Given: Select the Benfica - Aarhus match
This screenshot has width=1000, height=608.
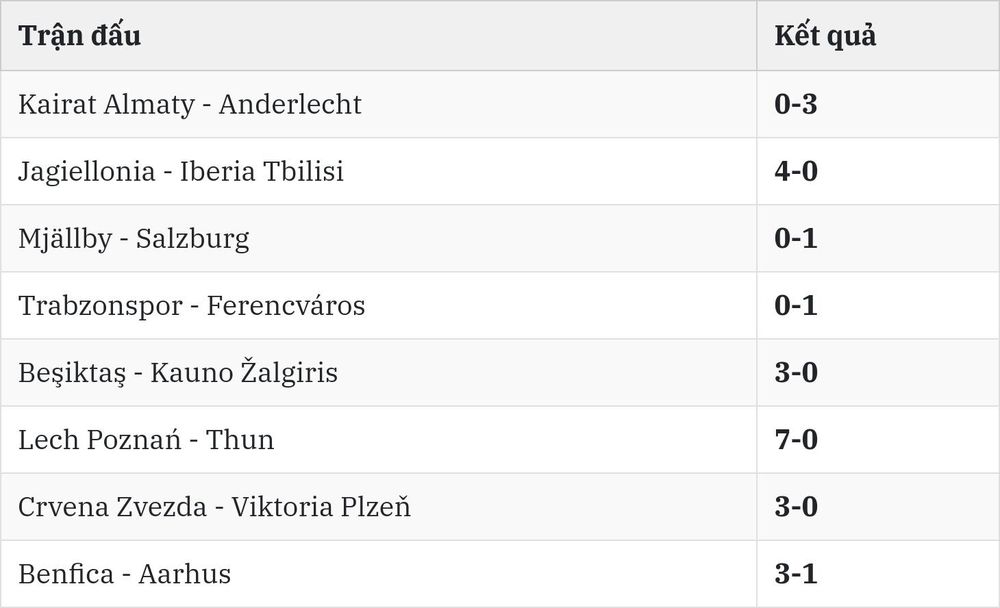Looking at the screenshot, I should point(124,574).
